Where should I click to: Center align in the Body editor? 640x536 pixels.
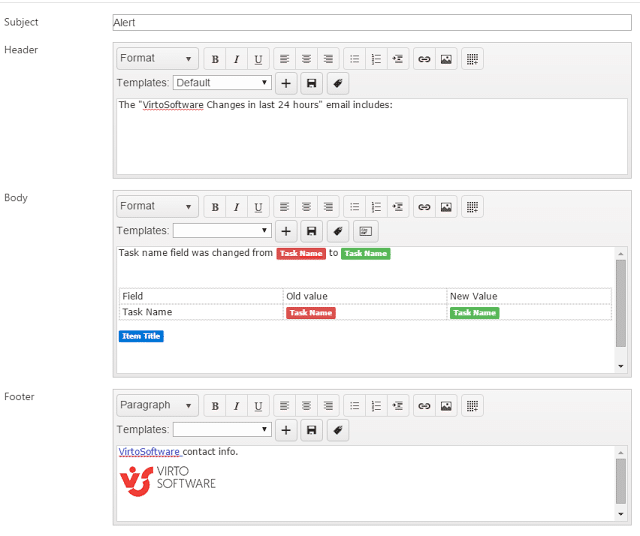[x=306, y=207]
